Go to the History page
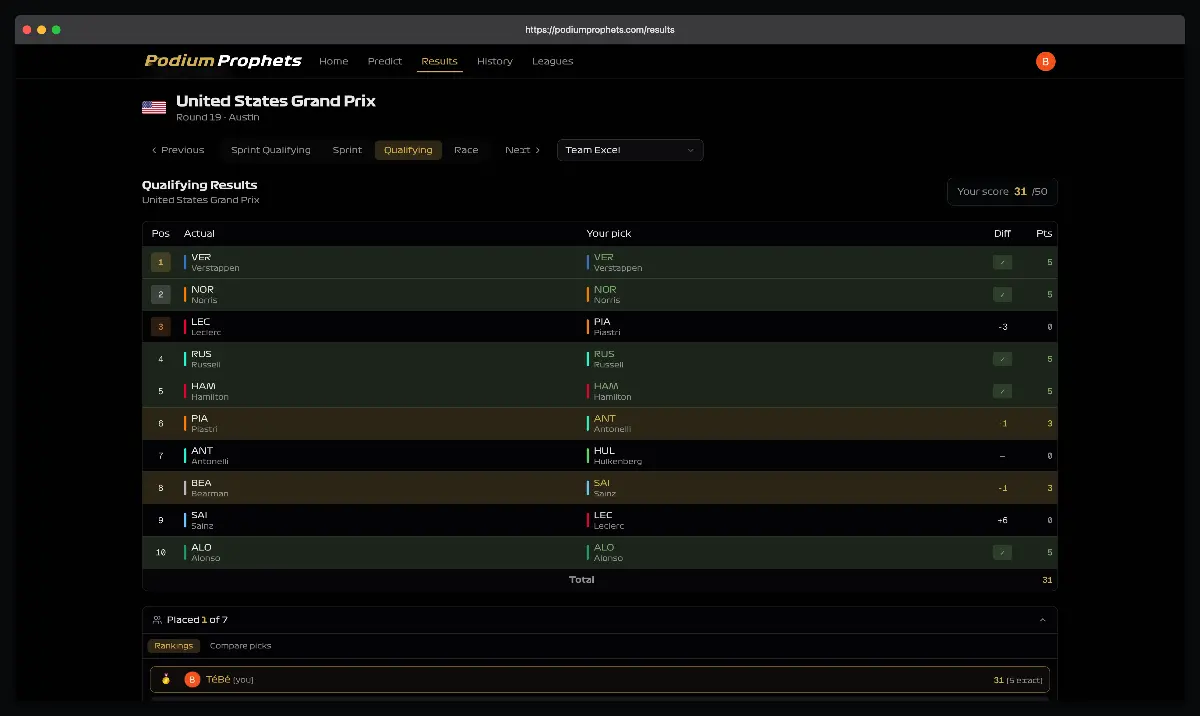Screen dimensions: 1200x716 pyautogui.click(x=495, y=61)
